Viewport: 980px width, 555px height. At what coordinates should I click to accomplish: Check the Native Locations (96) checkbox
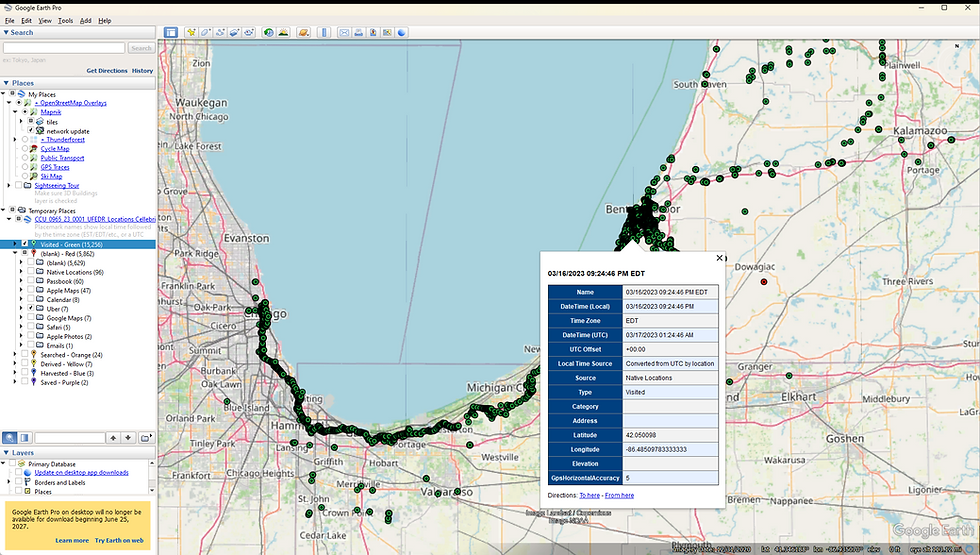31,272
